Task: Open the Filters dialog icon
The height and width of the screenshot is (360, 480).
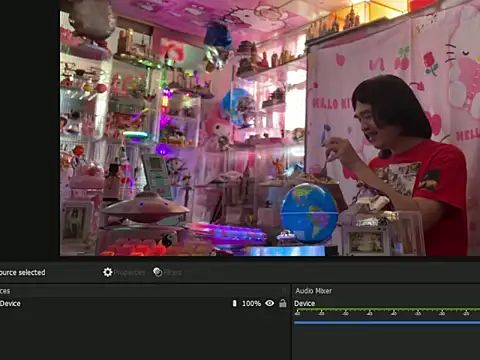Action: 157,272
